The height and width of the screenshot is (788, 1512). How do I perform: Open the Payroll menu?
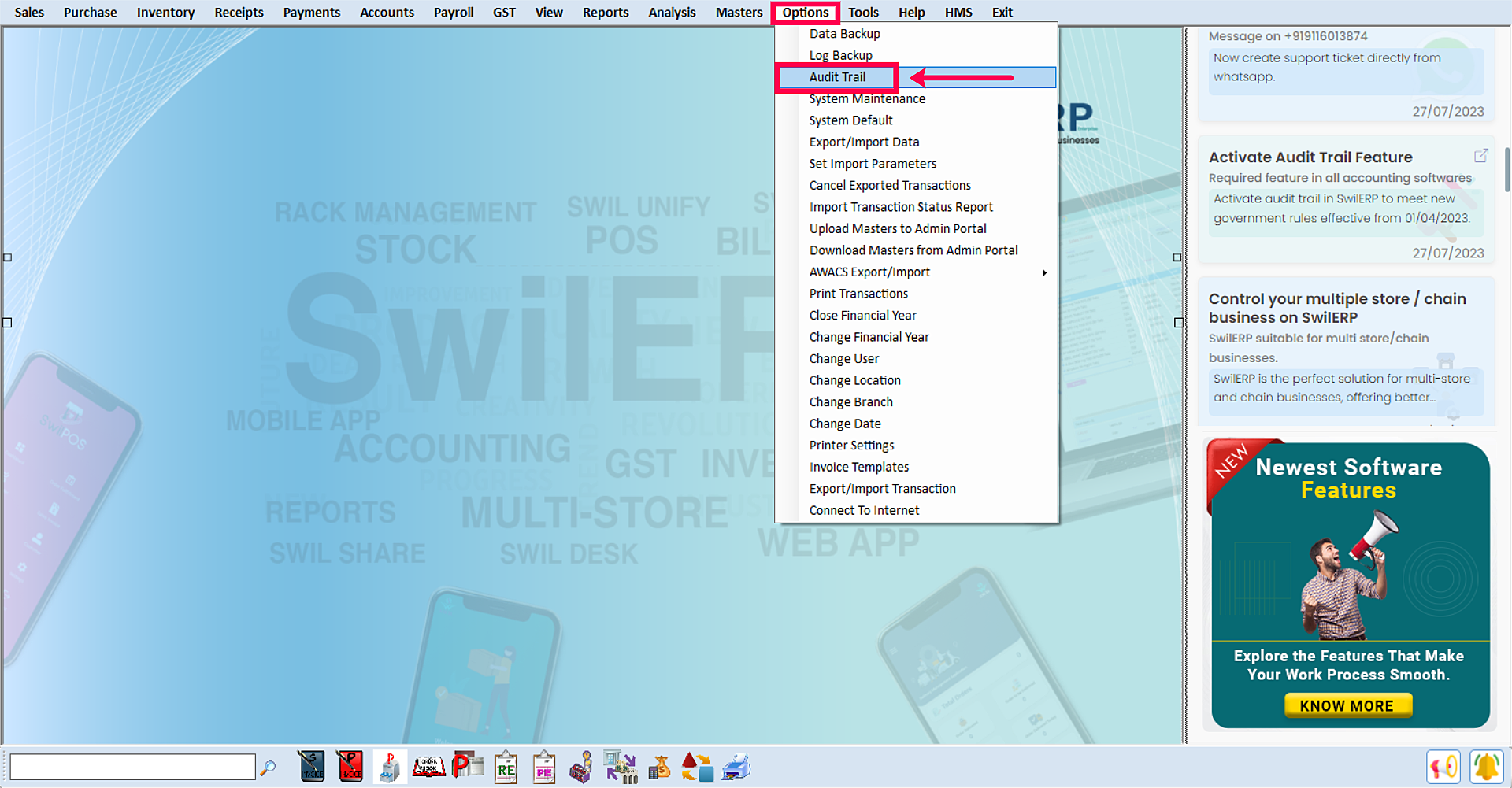click(x=454, y=13)
